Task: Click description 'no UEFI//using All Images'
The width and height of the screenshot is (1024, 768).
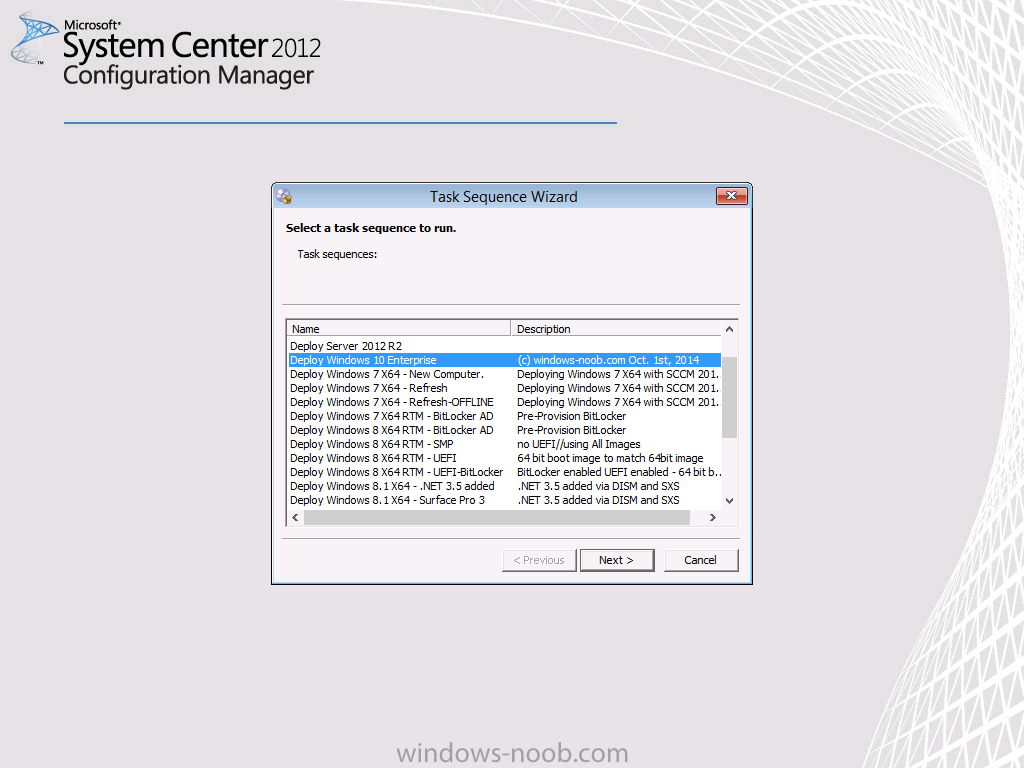Action: coord(579,444)
